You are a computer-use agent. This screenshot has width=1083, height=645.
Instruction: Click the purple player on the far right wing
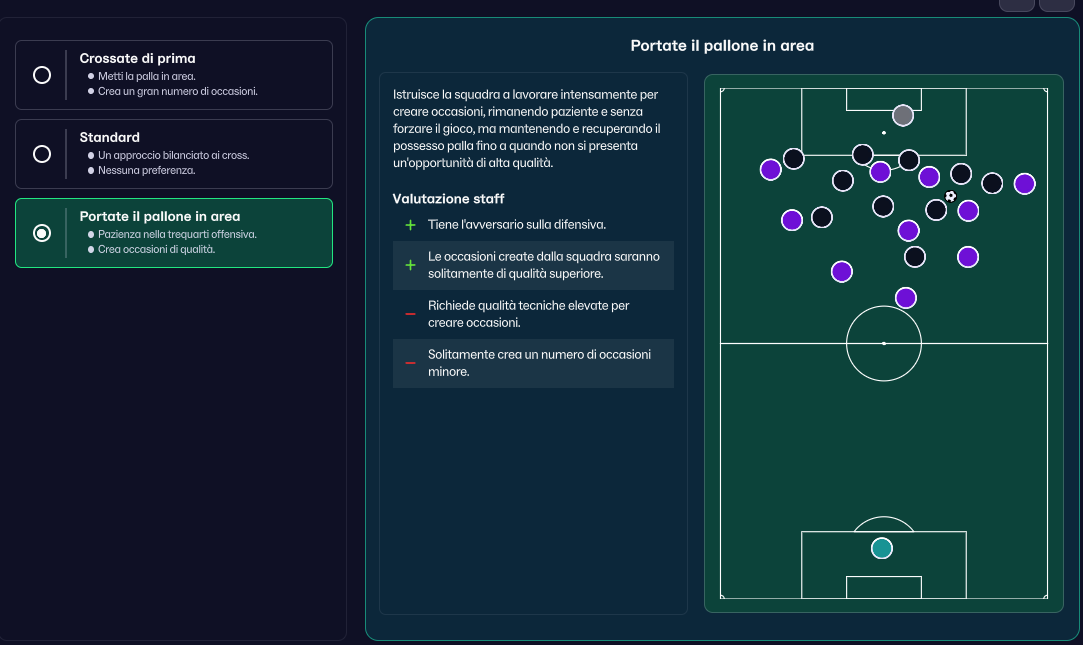point(1024,184)
